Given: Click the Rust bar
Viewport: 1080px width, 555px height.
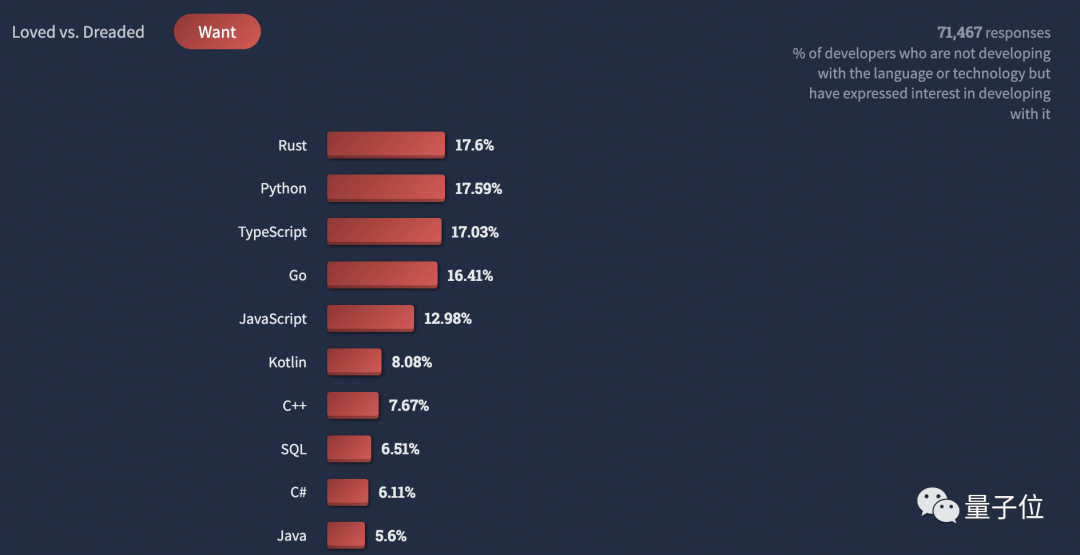Looking at the screenshot, I should point(385,145).
